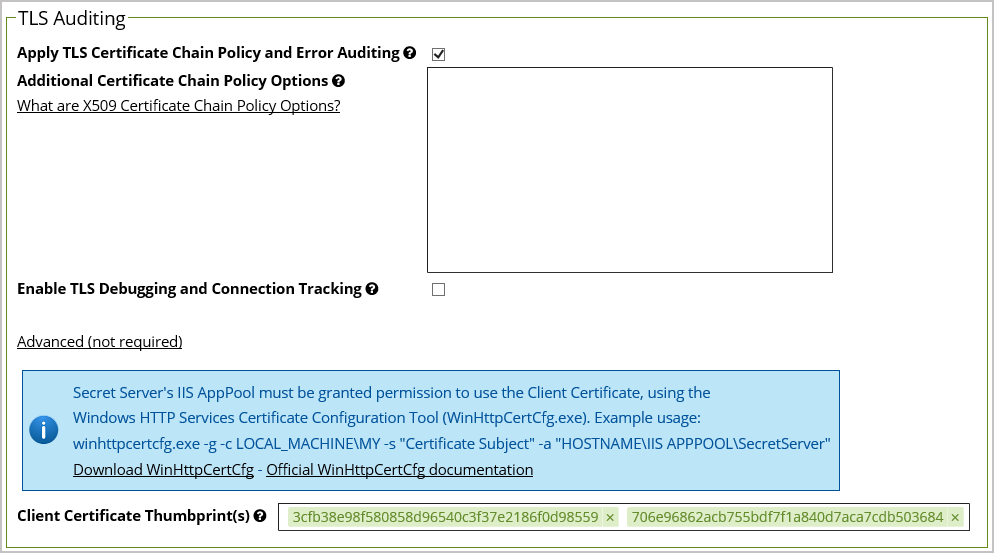Collapse the Advanced (not required) section

pyautogui.click(x=99, y=342)
